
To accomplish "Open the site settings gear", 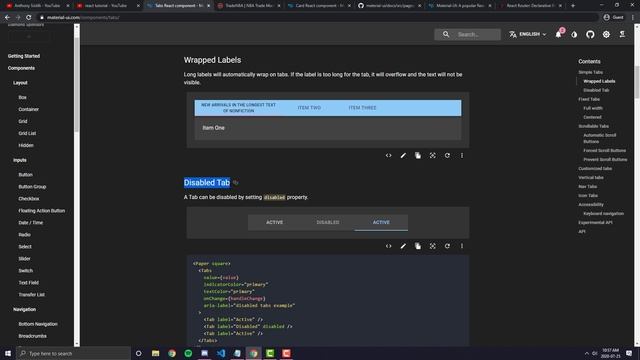I will 606,34.
